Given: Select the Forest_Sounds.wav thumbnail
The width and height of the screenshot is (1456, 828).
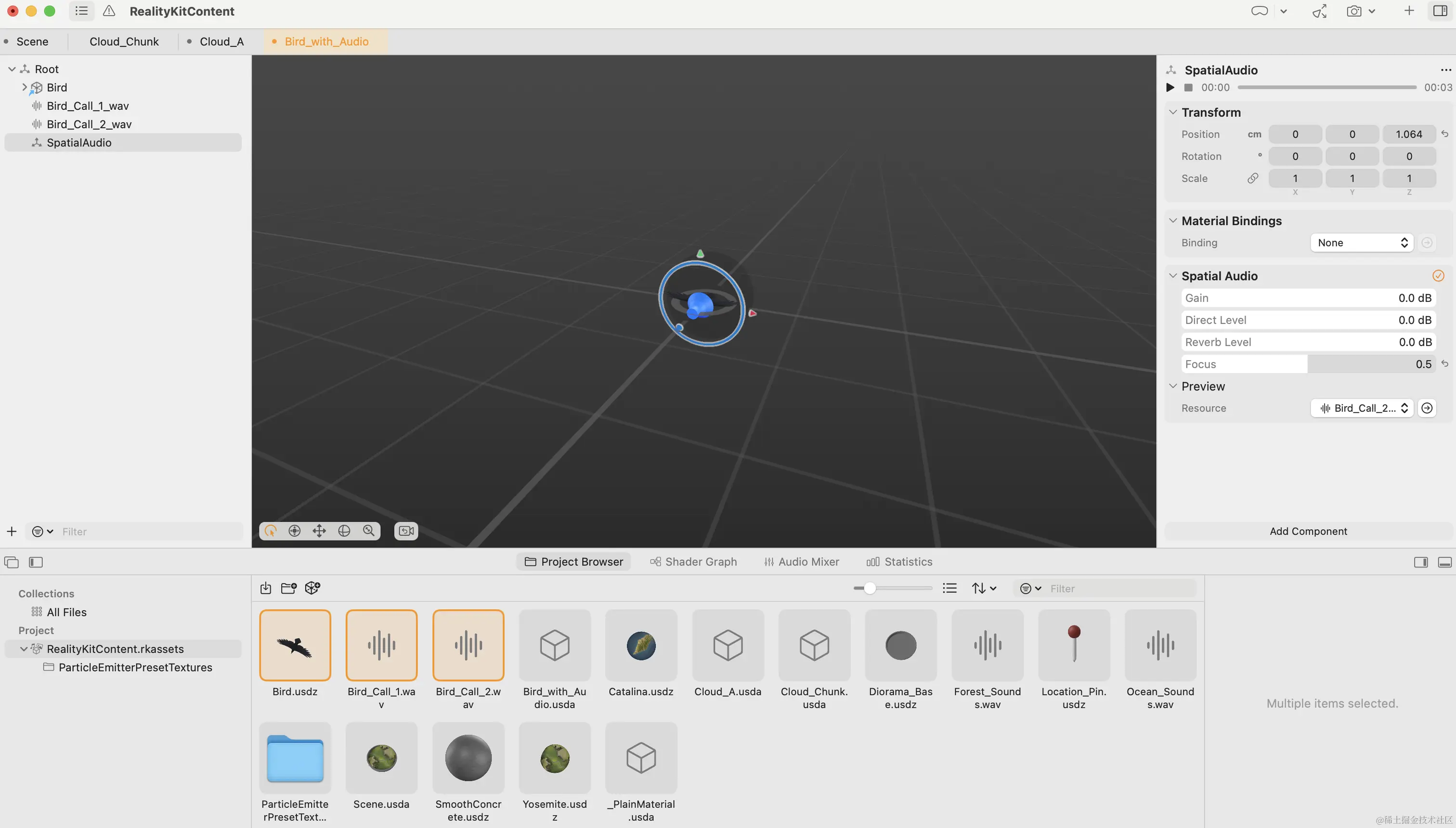Looking at the screenshot, I should (x=988, y=645).
